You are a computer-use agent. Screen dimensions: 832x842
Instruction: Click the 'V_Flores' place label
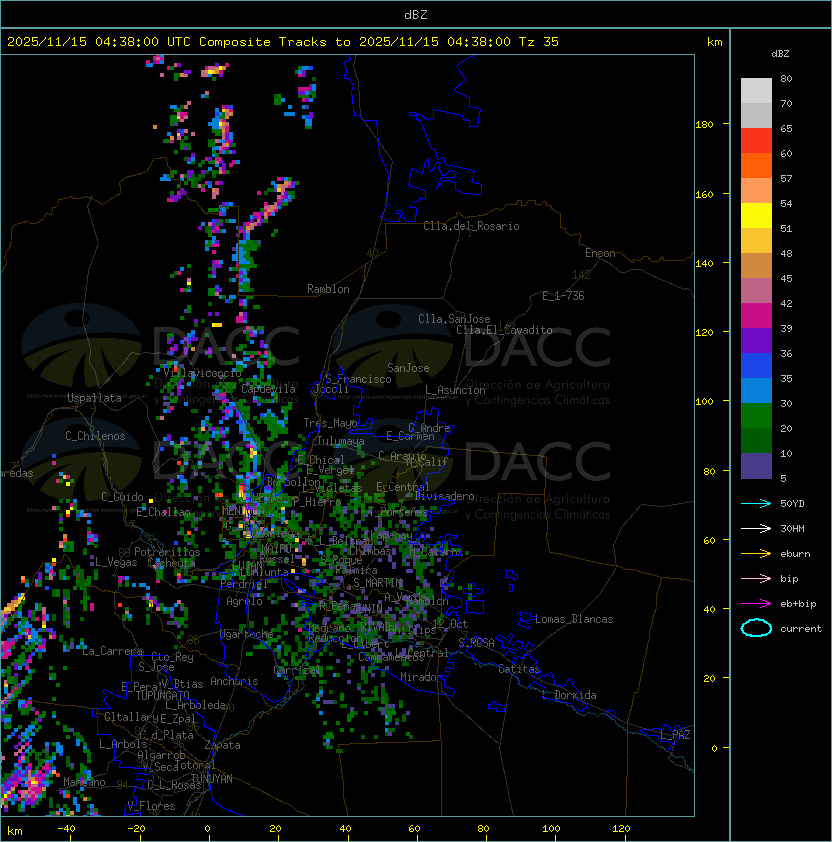tap(151, 806)
